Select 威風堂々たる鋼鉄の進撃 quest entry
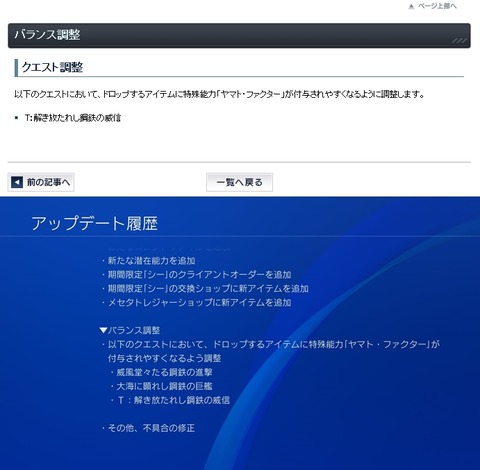 pyautogui.click(x=164, y=372)
